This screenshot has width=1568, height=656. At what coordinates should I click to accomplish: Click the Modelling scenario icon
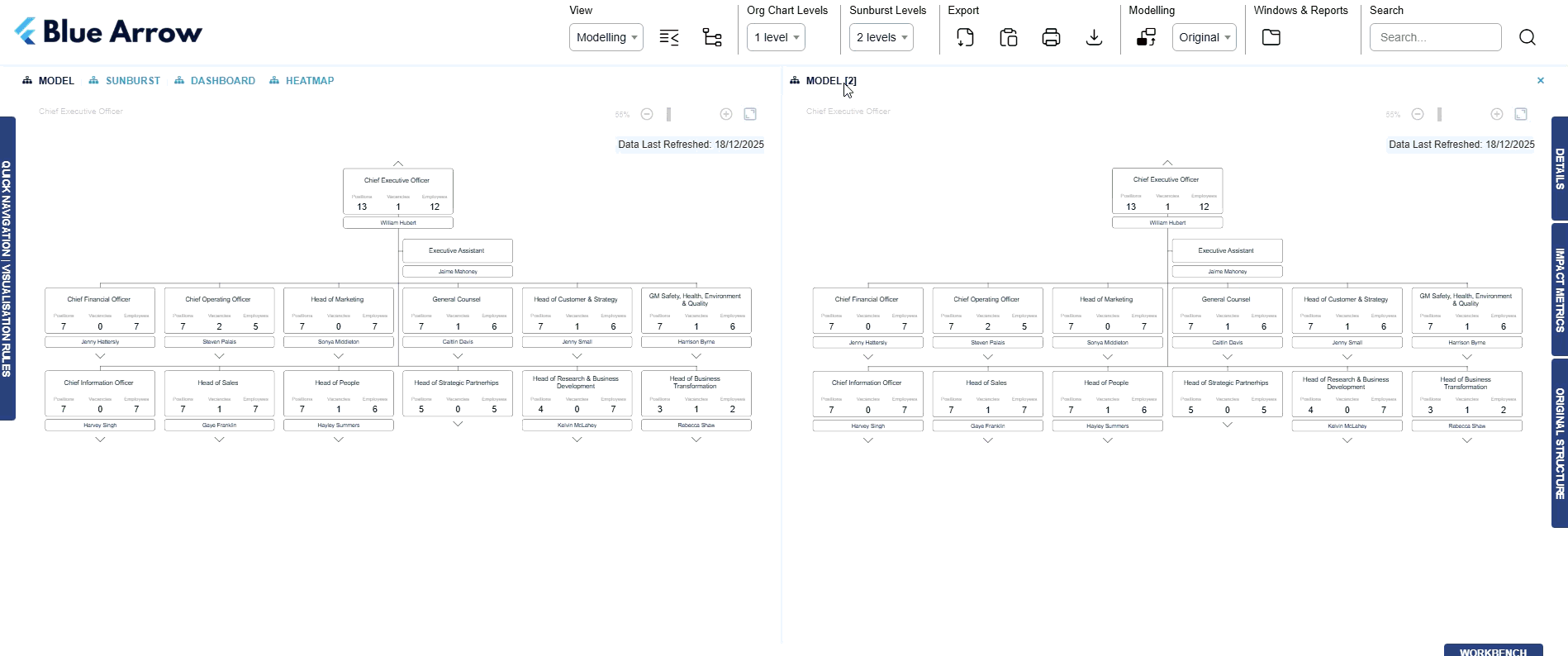point(1146,37)
